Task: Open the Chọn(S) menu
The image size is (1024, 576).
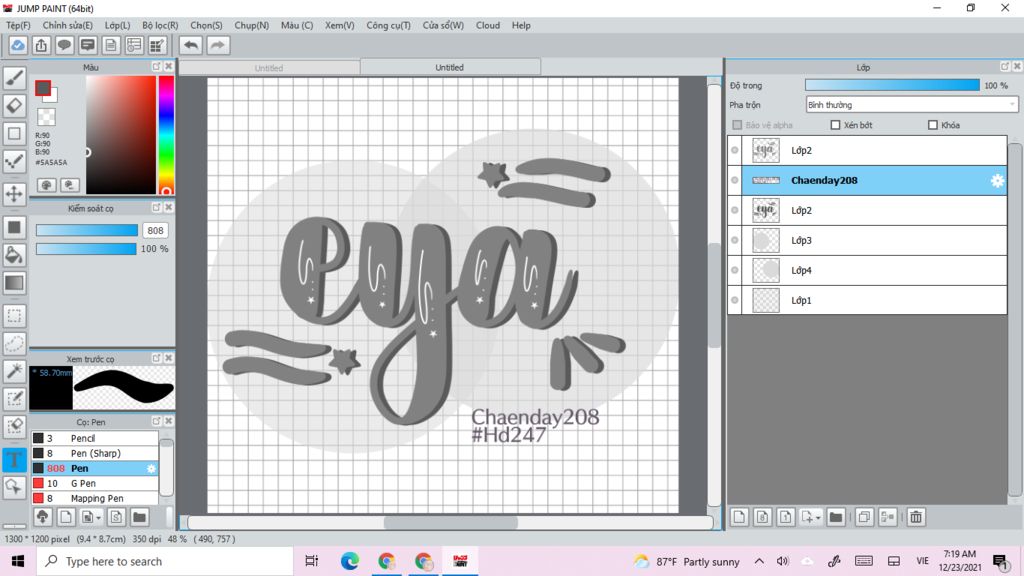Action: click(x=206, y=25)
